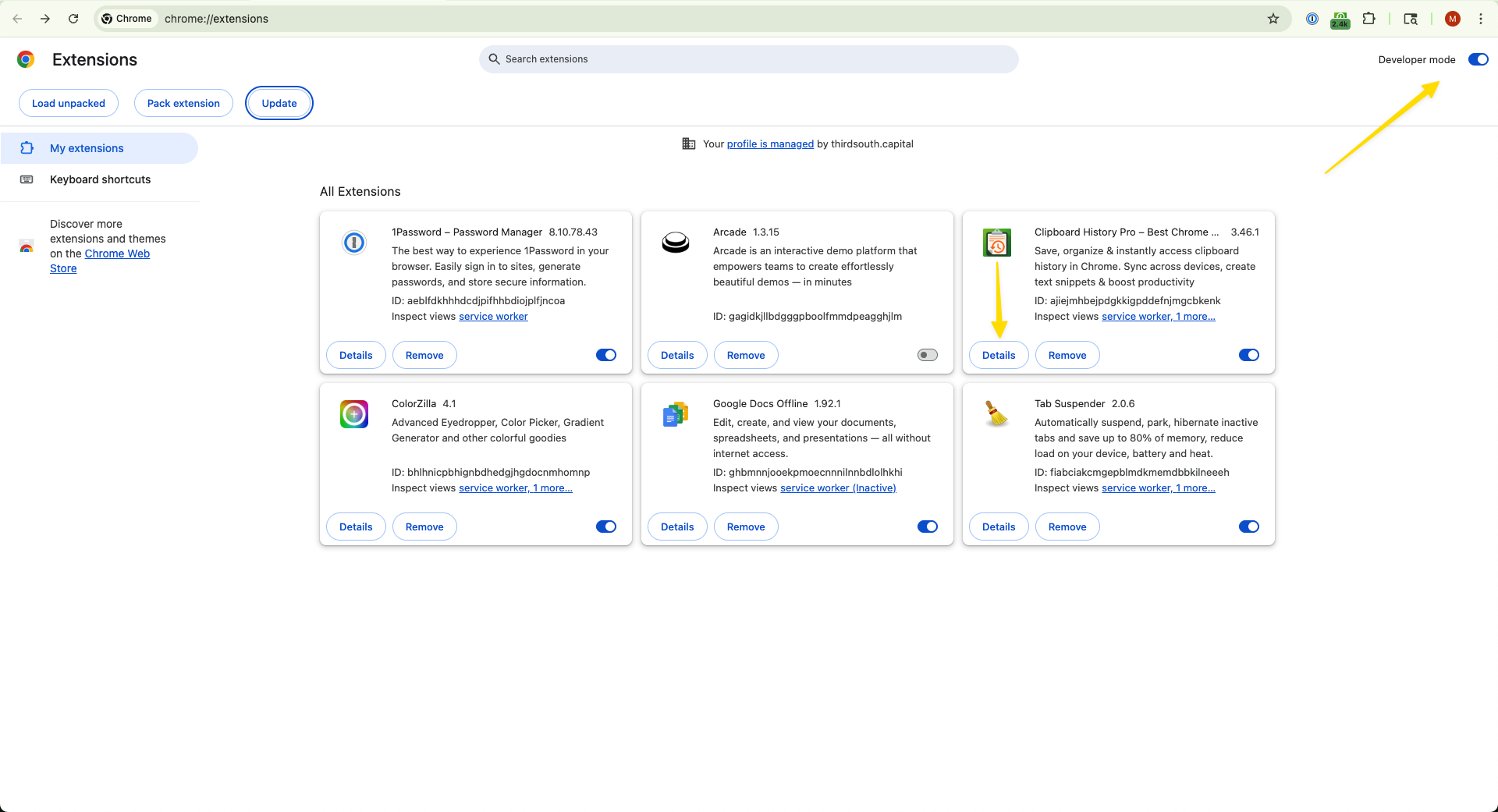The width and height of the screenshot is (1498, 812).
Task: Click the Google Docs Offline card icon
Action: tap(676, 414)
